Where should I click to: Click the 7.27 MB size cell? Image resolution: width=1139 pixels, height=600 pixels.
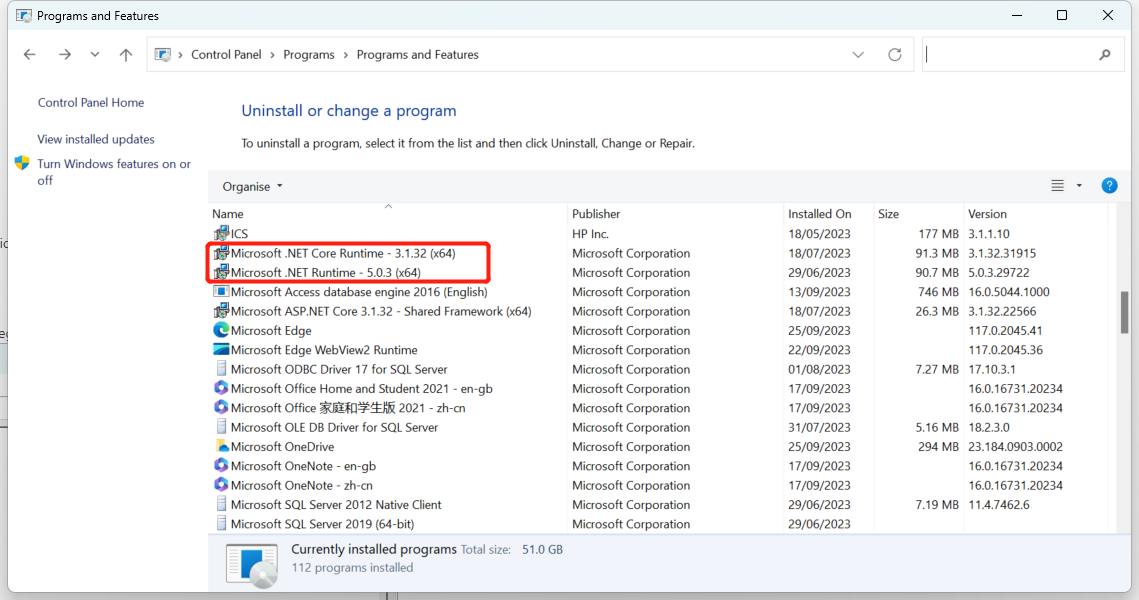point(937,370)
